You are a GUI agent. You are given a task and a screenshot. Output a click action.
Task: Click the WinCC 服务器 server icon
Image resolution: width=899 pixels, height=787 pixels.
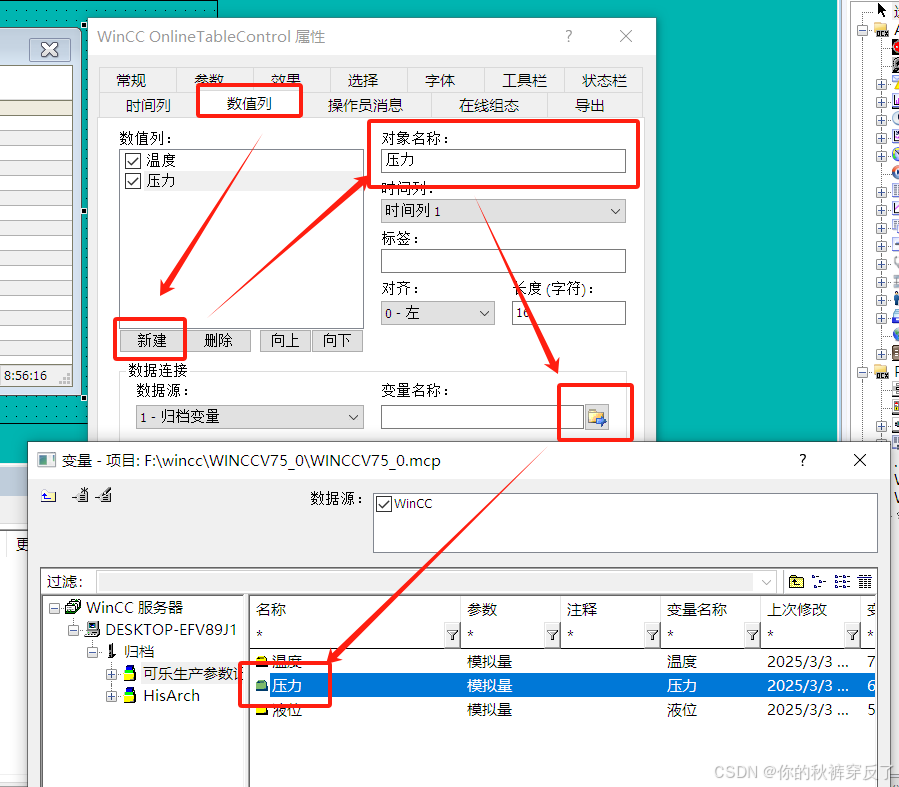pos(73,606)
